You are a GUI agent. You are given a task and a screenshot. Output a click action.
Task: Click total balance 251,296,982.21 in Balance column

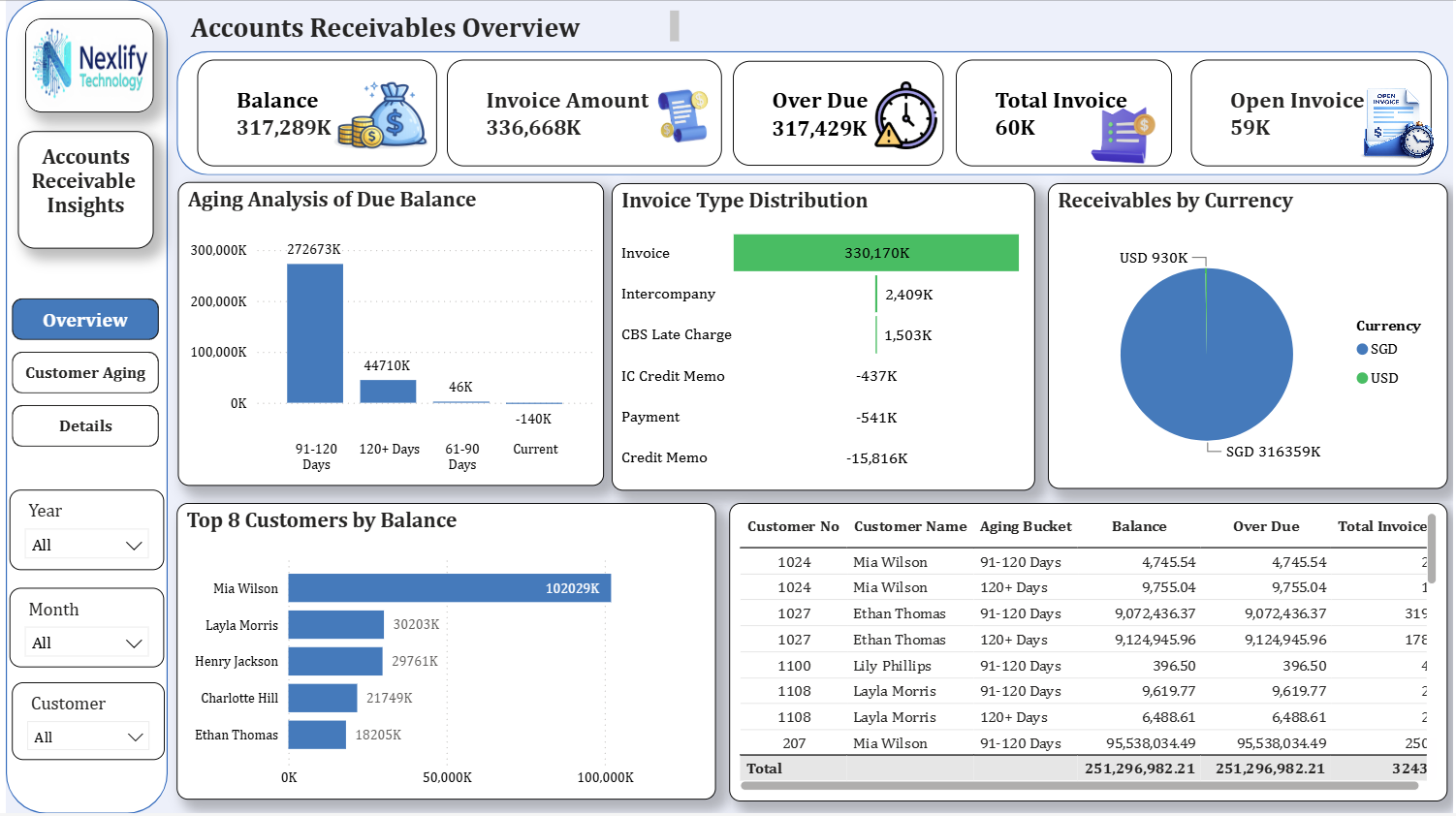coord(1139,769)
